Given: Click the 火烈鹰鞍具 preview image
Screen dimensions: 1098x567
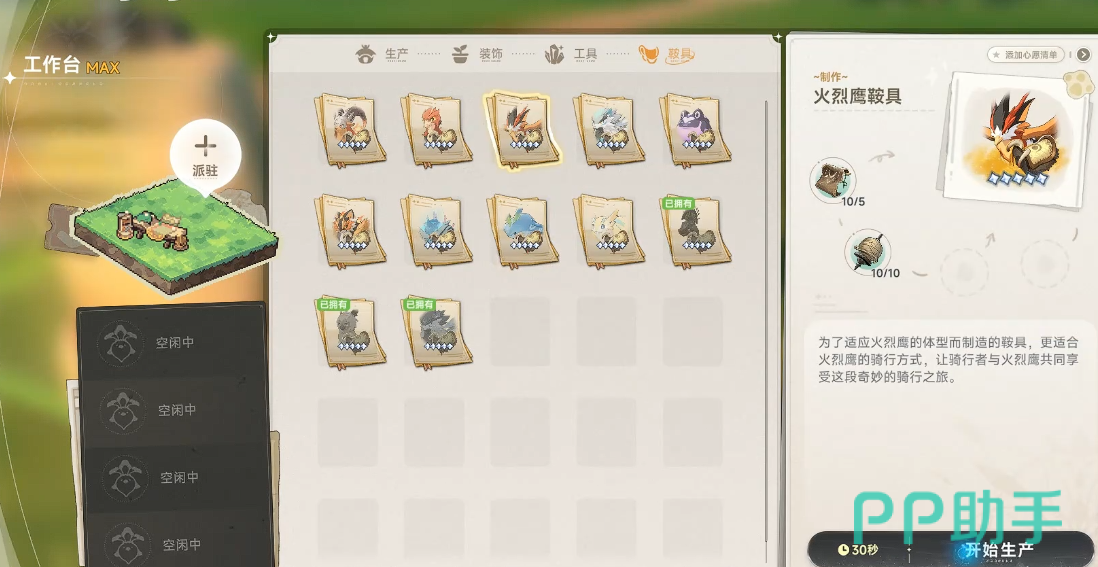Looking at the screenshot, I should (x=1015, y=138).
